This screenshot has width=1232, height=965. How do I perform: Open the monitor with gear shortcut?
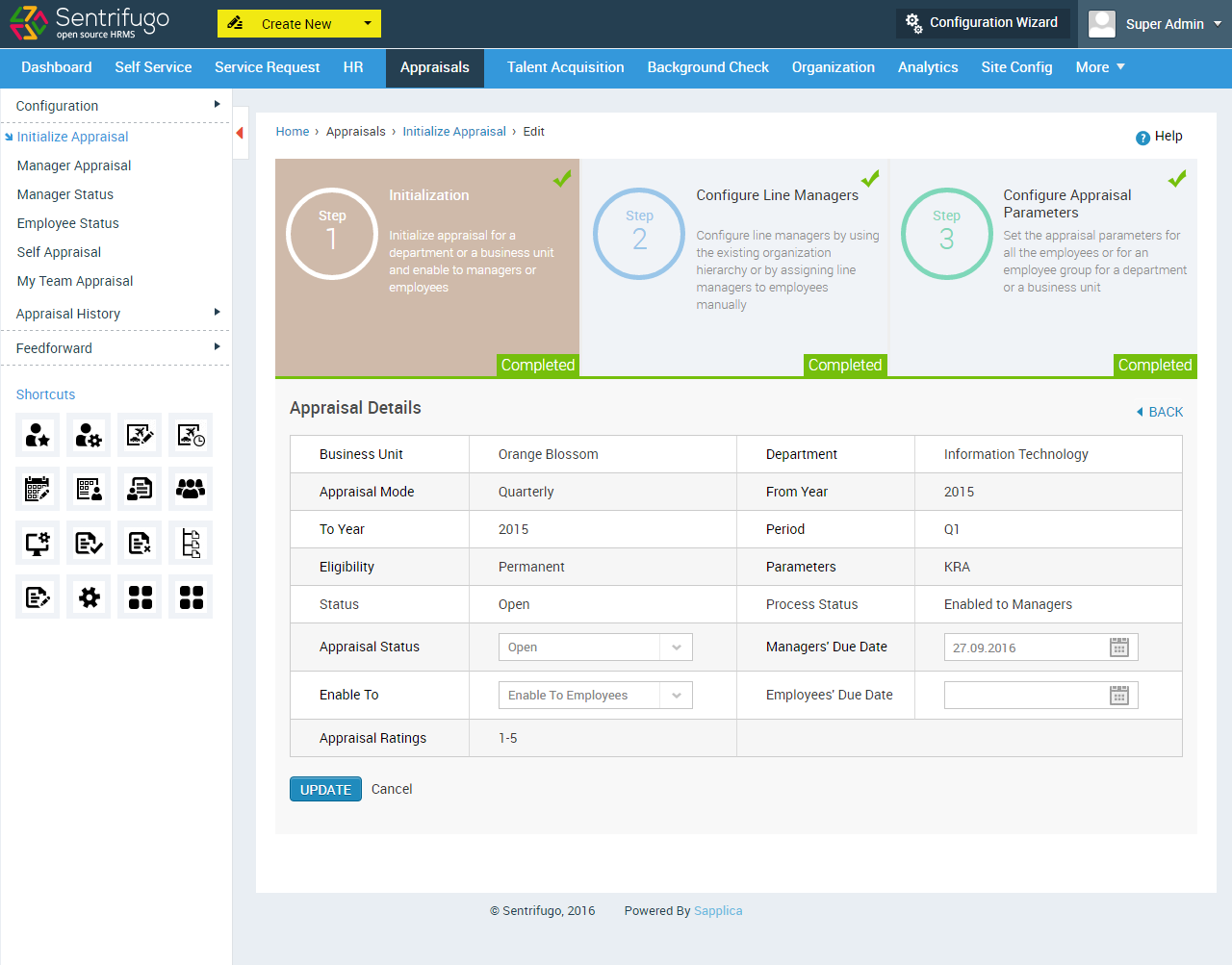pyautogui.click(x=37, y=543)
